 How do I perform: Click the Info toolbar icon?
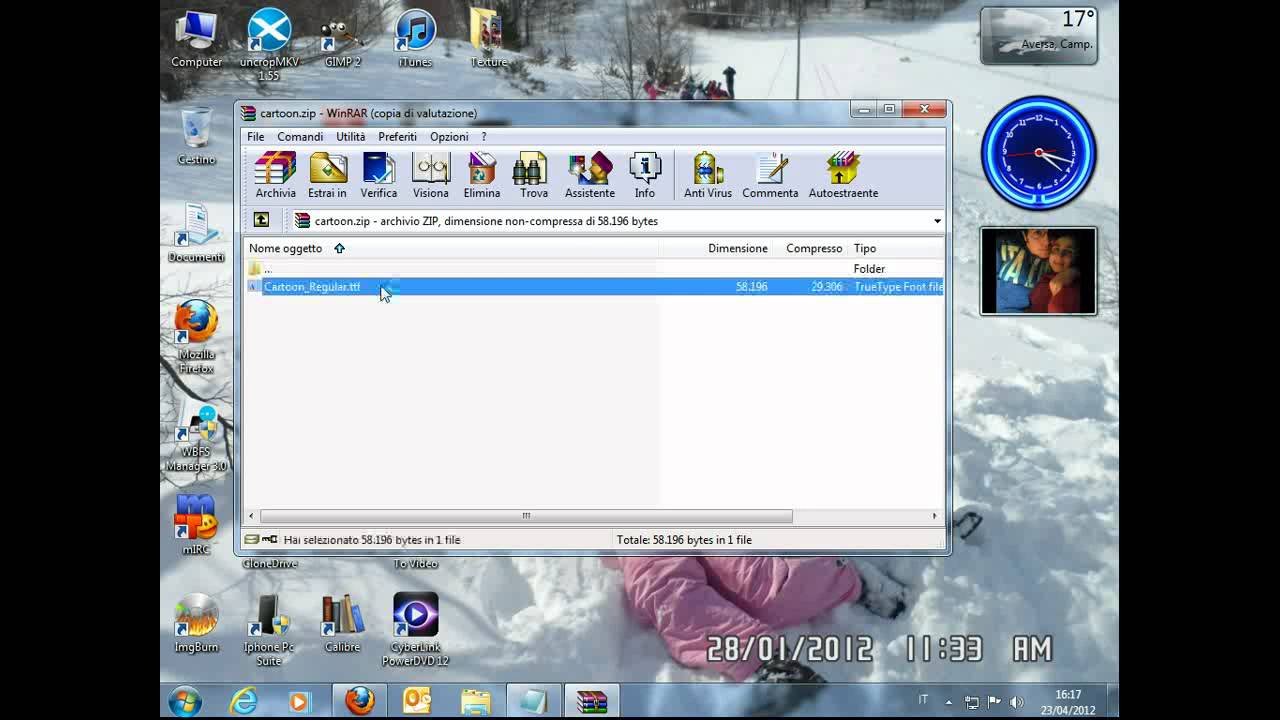pos(645,176)
